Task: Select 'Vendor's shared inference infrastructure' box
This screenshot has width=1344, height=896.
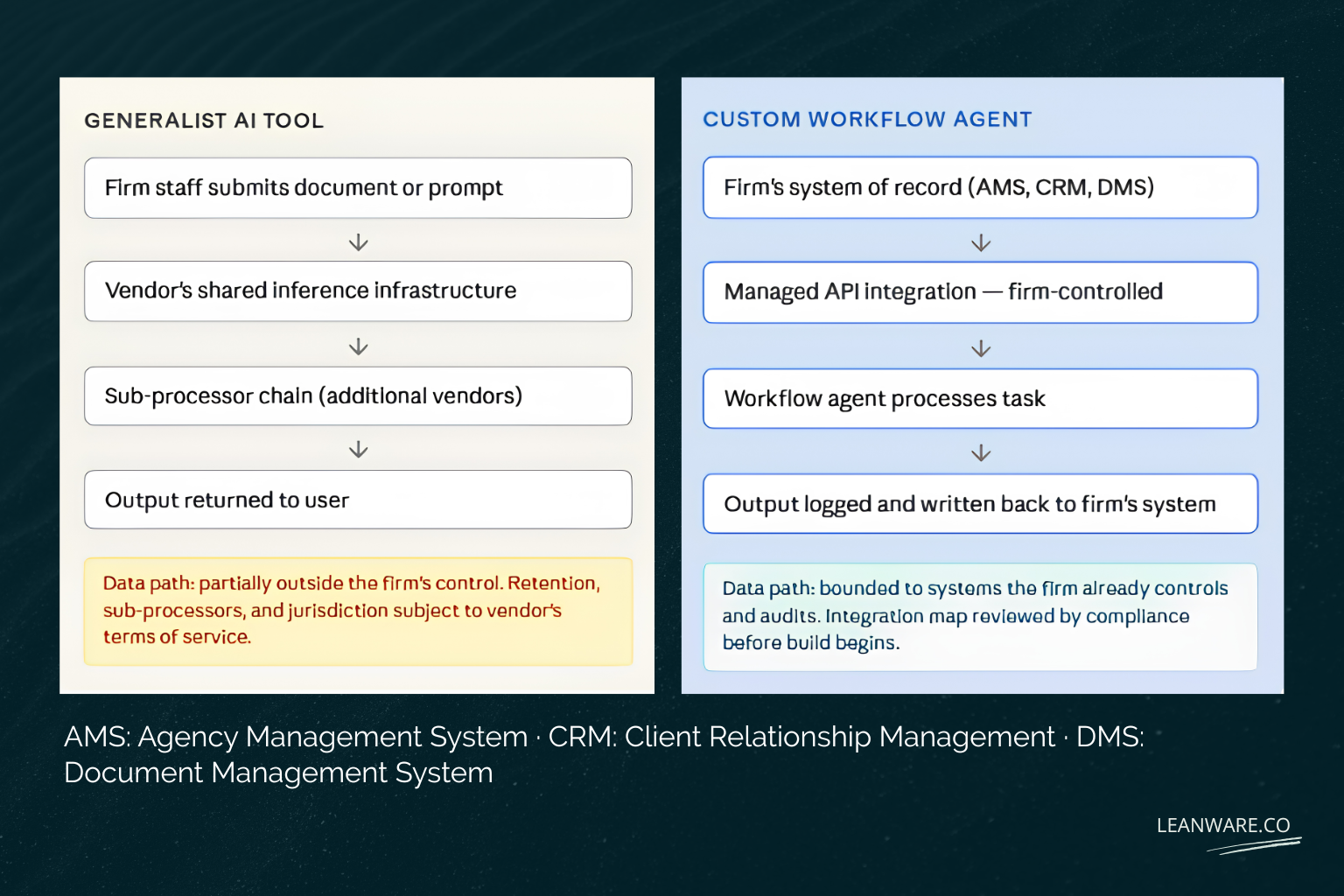Action: point(358,291)
